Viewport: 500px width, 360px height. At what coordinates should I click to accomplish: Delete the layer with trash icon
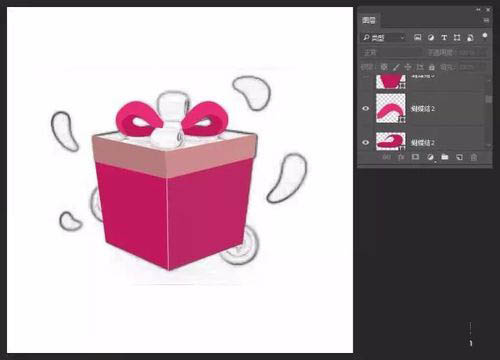click(474, 157)
